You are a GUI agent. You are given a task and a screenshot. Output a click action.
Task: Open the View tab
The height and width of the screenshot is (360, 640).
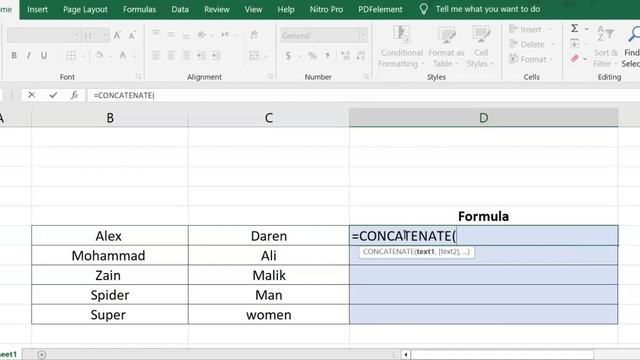(253, 9)
